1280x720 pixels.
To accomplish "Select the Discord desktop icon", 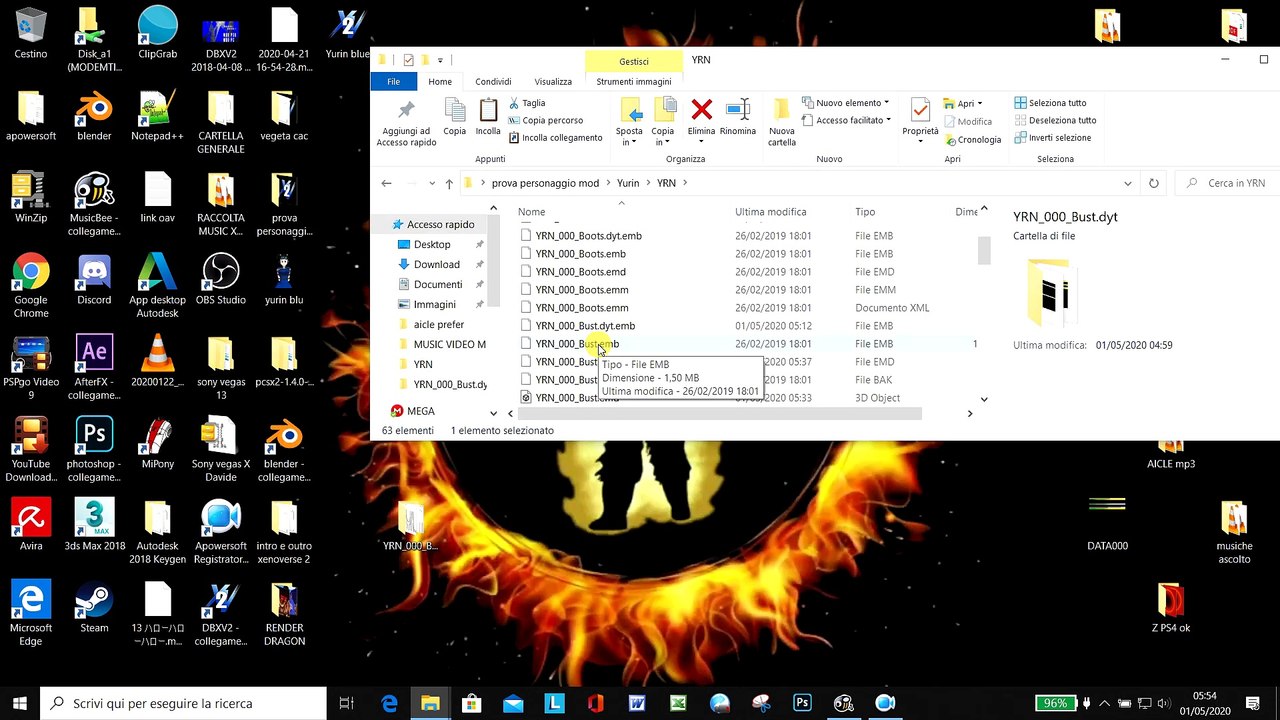I will pos(94,280).
